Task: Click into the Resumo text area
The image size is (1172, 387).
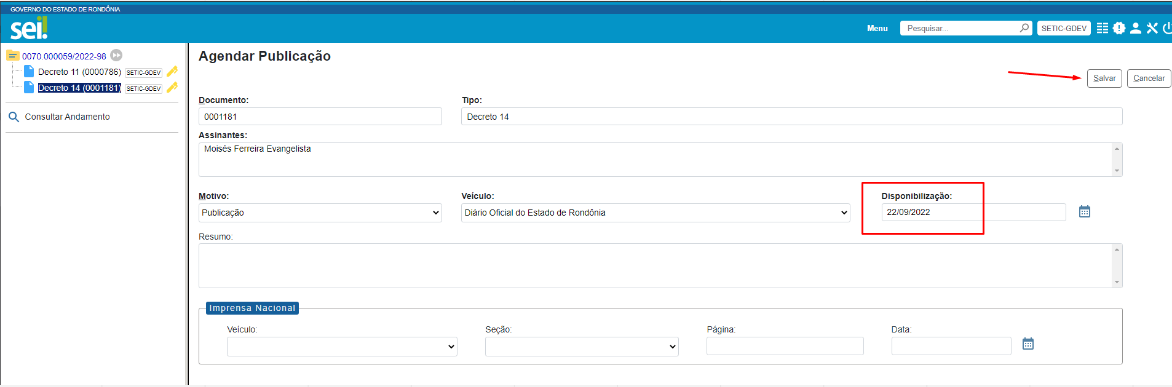Action: (660, 265)
